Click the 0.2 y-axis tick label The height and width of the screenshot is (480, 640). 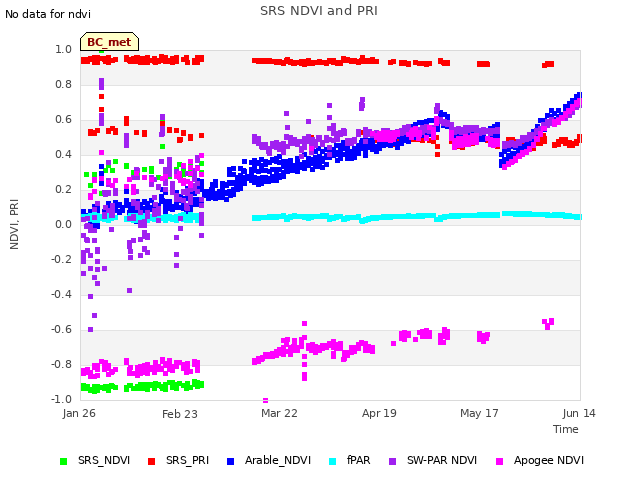64,189
